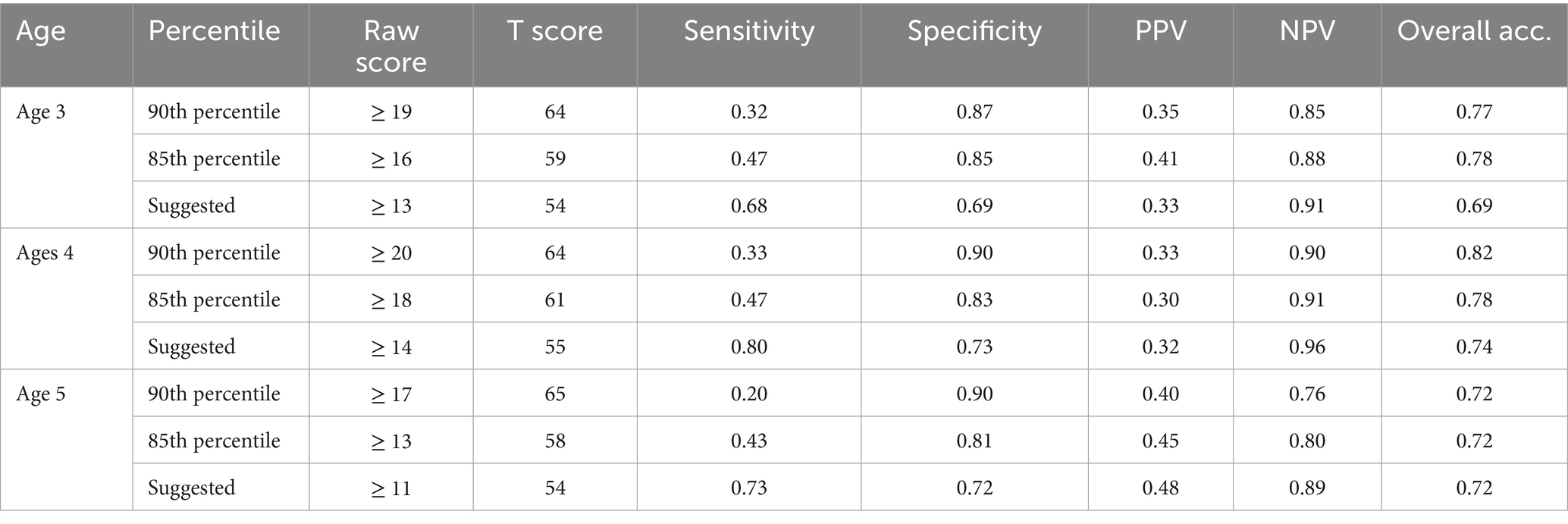This screenshot has height=524, width=1568.
Task: Click the Ages 4 overall accuracy 0.82 cell
Action: (1473, 253)
